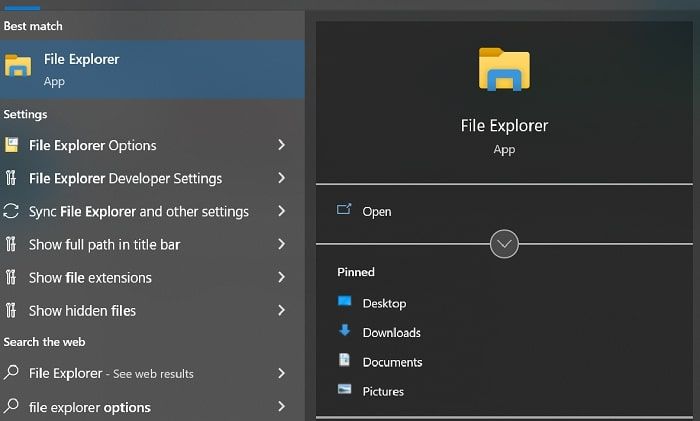Image resolution: width=700 pixels, height=421 pixels.
Task: Click the Open launch icon in preview pane
Action: click(344, 209)
